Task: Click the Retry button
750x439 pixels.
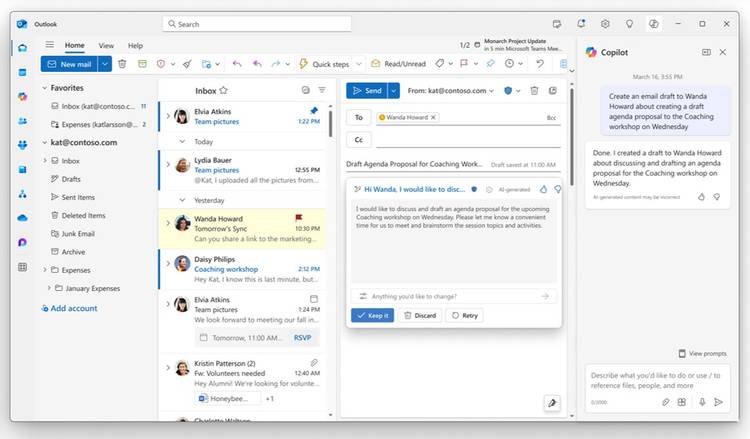Action: tap(464, 315)
